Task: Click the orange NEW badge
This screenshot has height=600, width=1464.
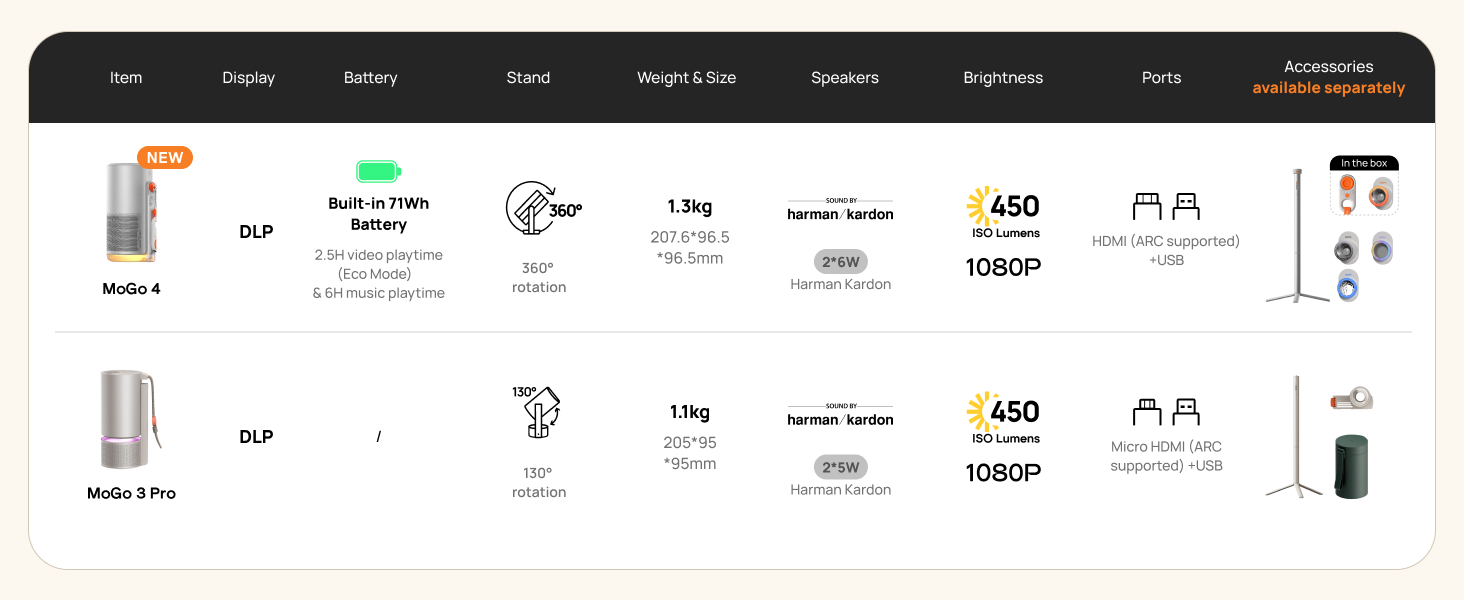Action: pyautogui.click(x=165, y=158)
